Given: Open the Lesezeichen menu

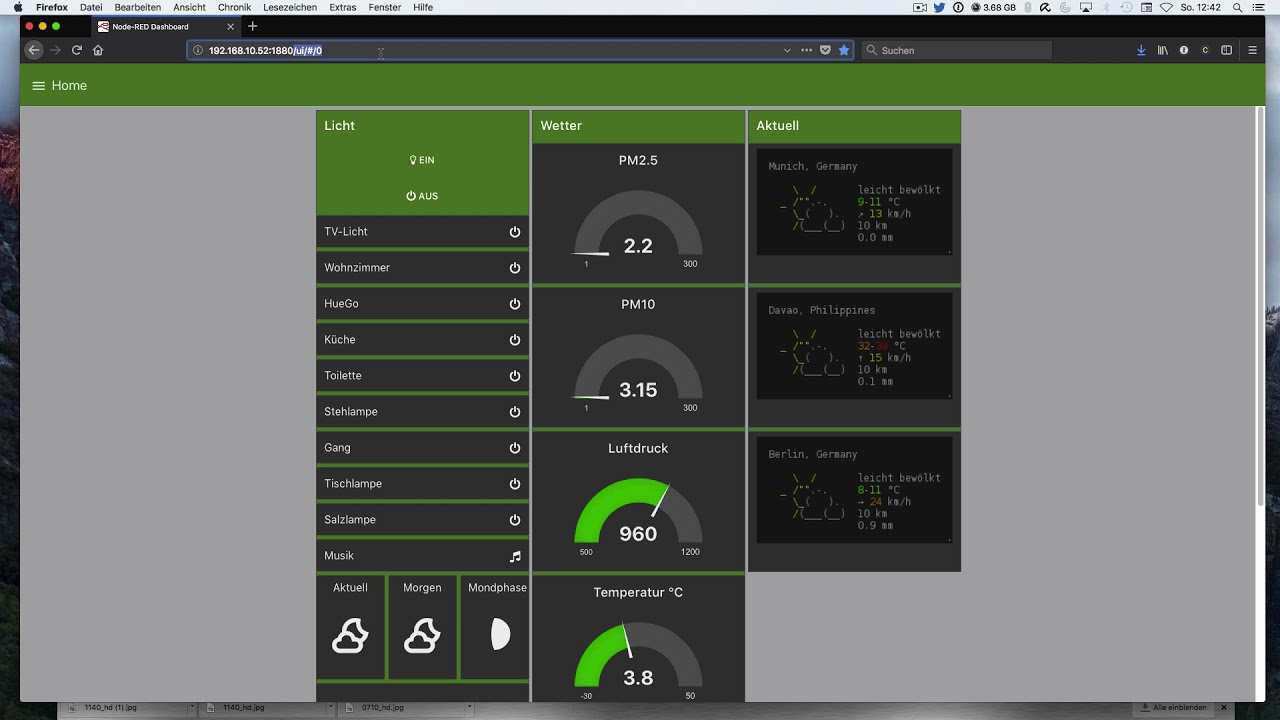Looking at the screenshot, I should click(x=290, y=7).
